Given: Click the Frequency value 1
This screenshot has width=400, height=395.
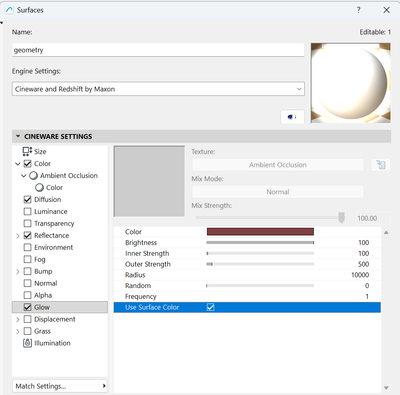Looking at the screenshot, I should [x=367, y=296].
